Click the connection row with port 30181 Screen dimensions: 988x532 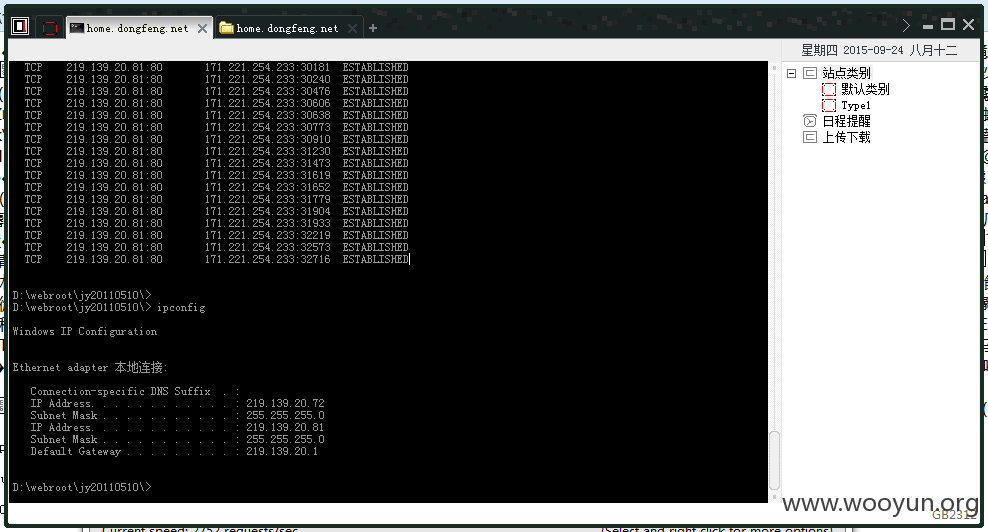(216, 67)
